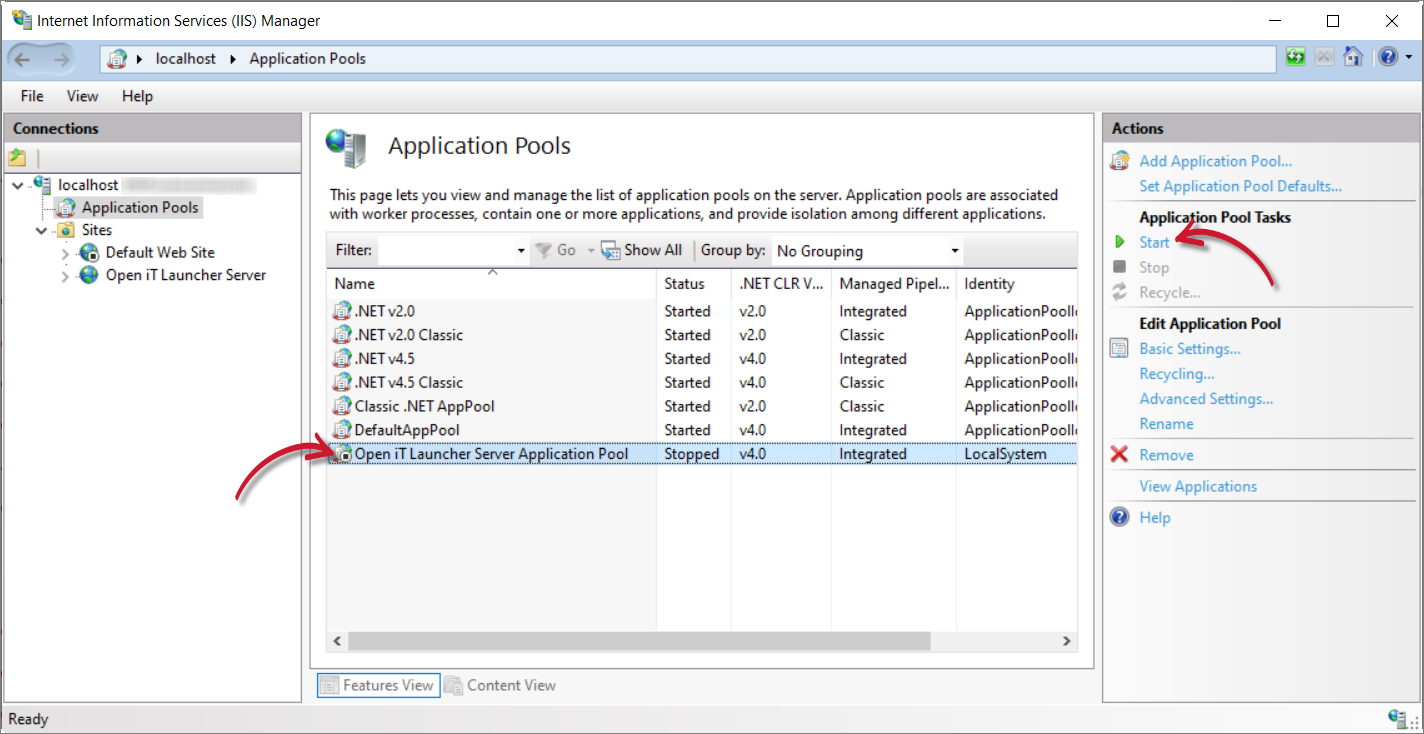Open Basic Settings via its icon
The width and height of the screenshot is (1424, 734).
click(x=1119, y=348)
